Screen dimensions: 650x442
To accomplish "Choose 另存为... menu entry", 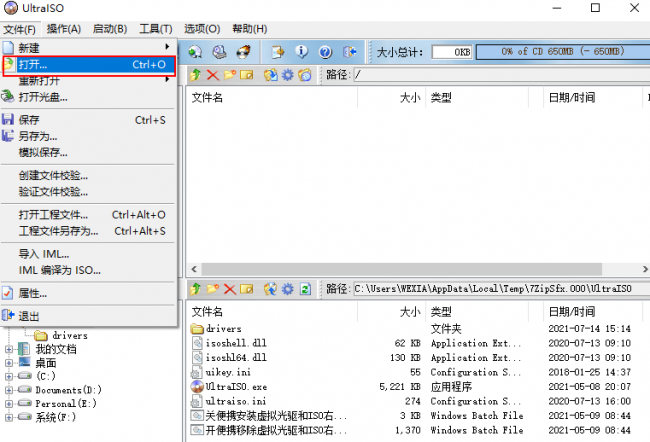I will click(x=89, y=136).
